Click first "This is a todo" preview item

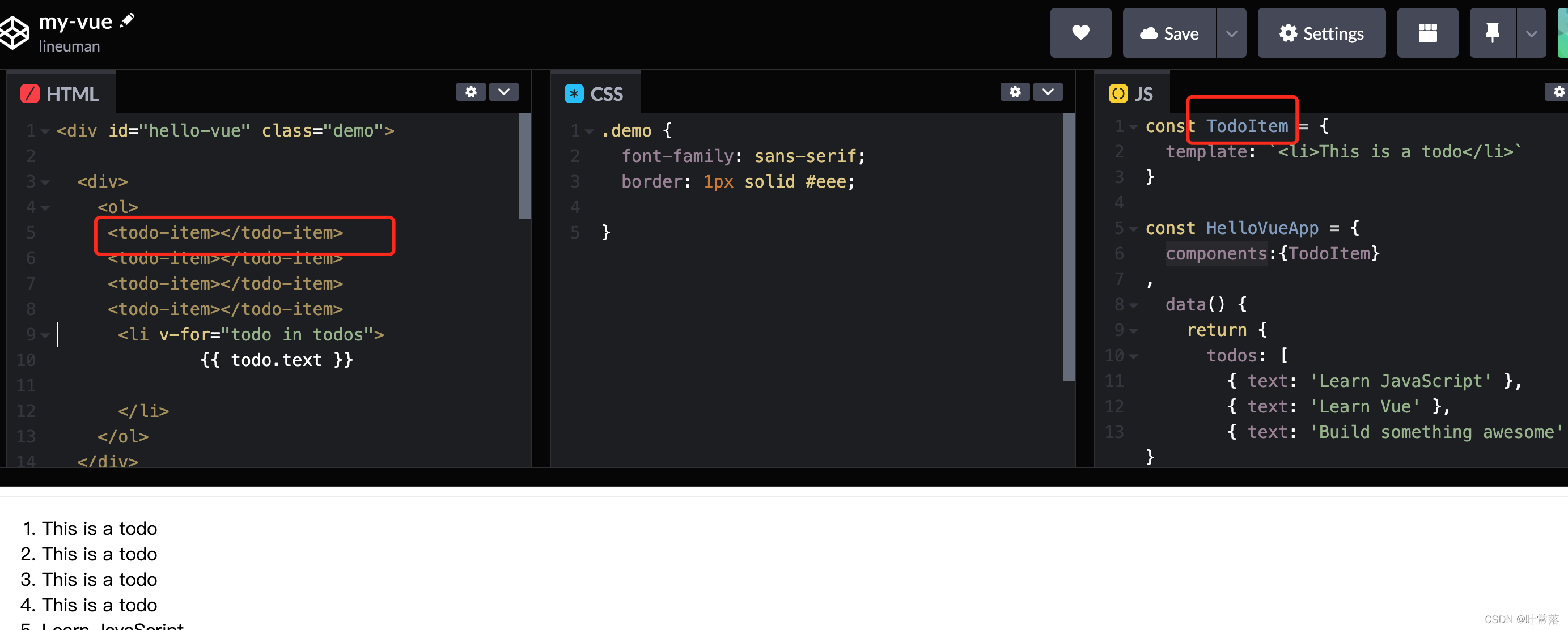point(99,529)
